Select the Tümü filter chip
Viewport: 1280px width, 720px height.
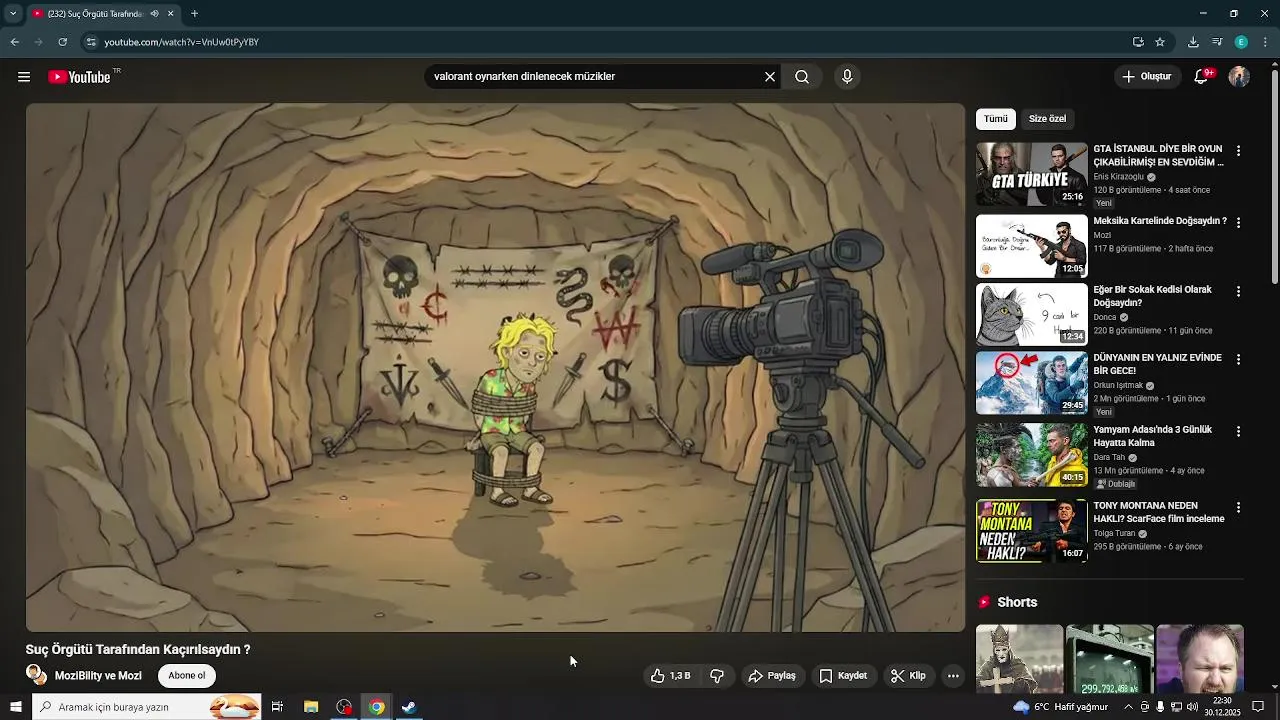click(996, 119)
